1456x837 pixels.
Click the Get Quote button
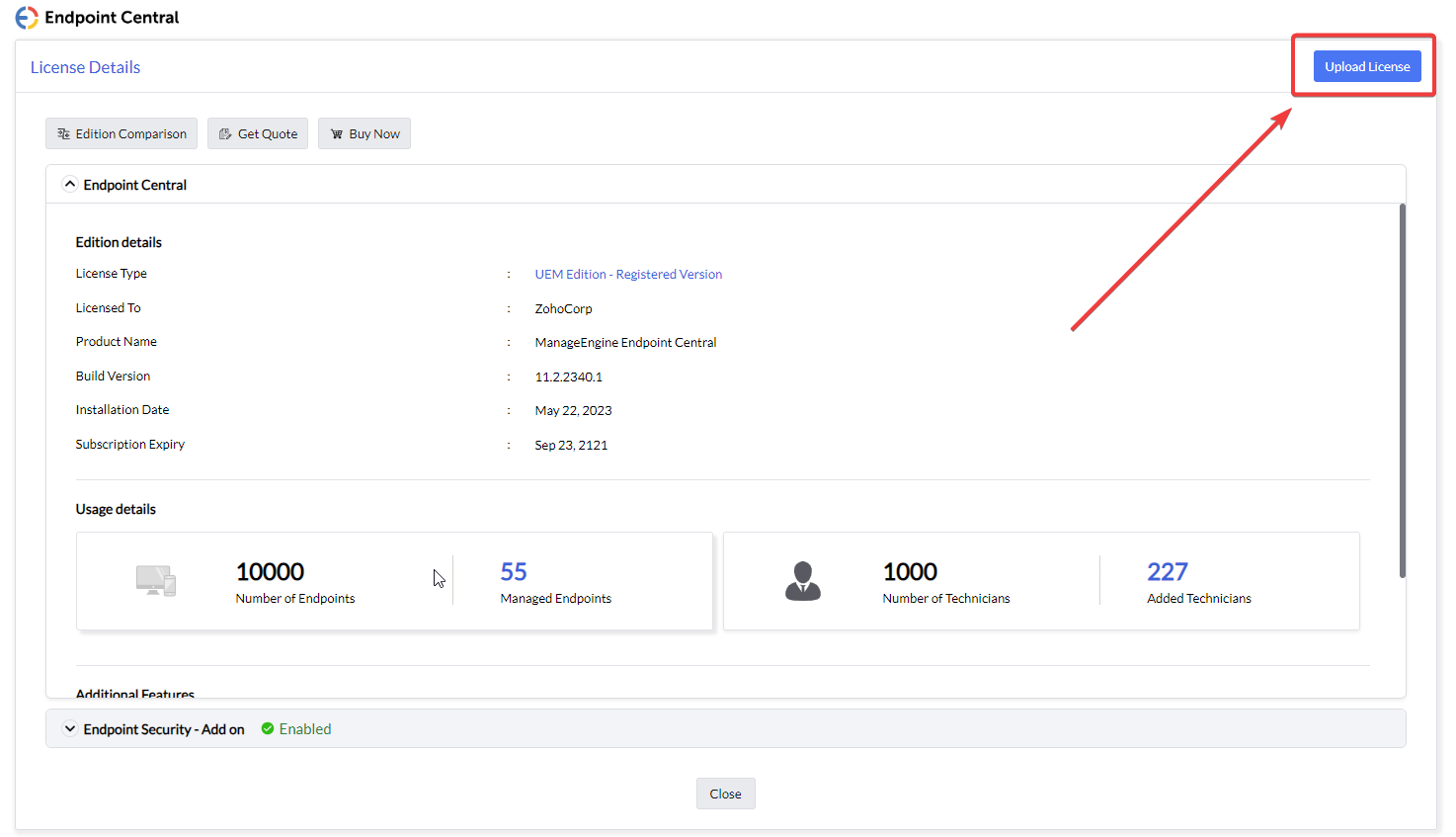coord(258,133)
